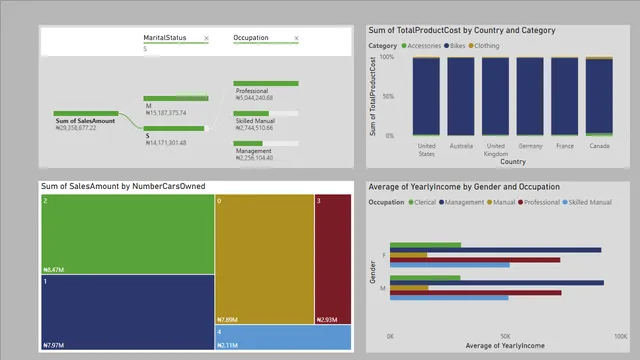Select treemap tile 0 worth ₦7.89M
Image resolution: width=640 pixels, height=360 pixels.
click(264, 259)
